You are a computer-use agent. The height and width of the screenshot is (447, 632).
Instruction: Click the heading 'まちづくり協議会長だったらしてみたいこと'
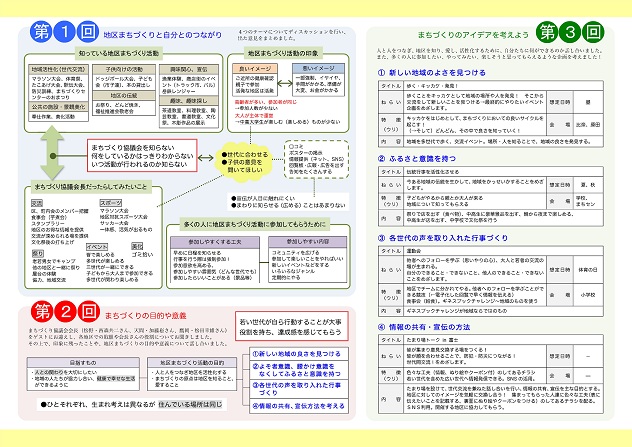pyautogui.click(x=91, y=187)
